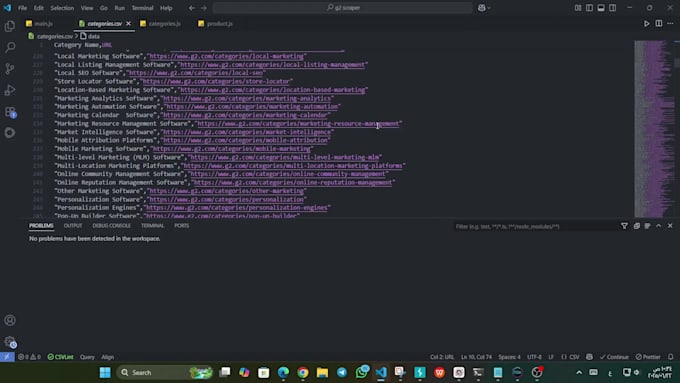Open the Edit menu
Screen dimensions: 680x383
[39, 8]
